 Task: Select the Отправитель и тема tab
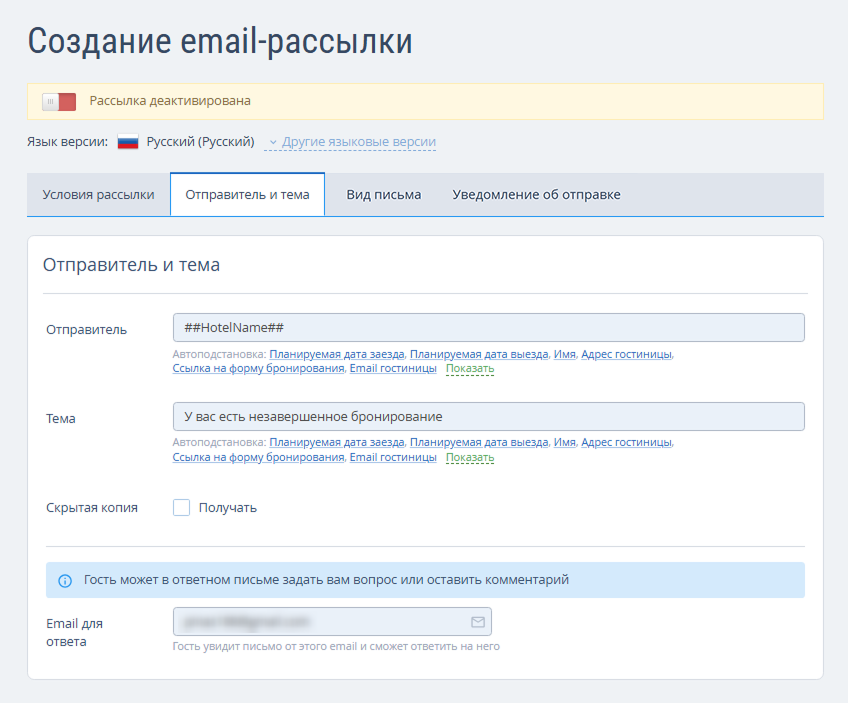pos(247,195)
